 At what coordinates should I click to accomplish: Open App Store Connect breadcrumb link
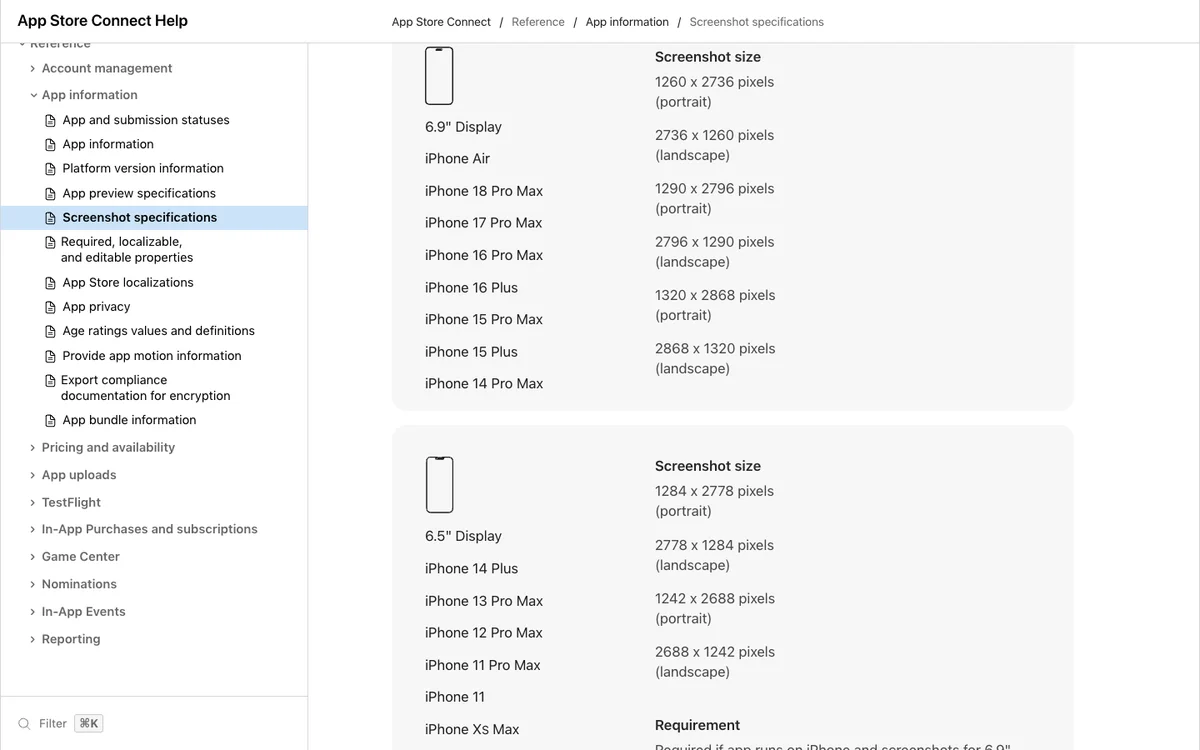441,22
